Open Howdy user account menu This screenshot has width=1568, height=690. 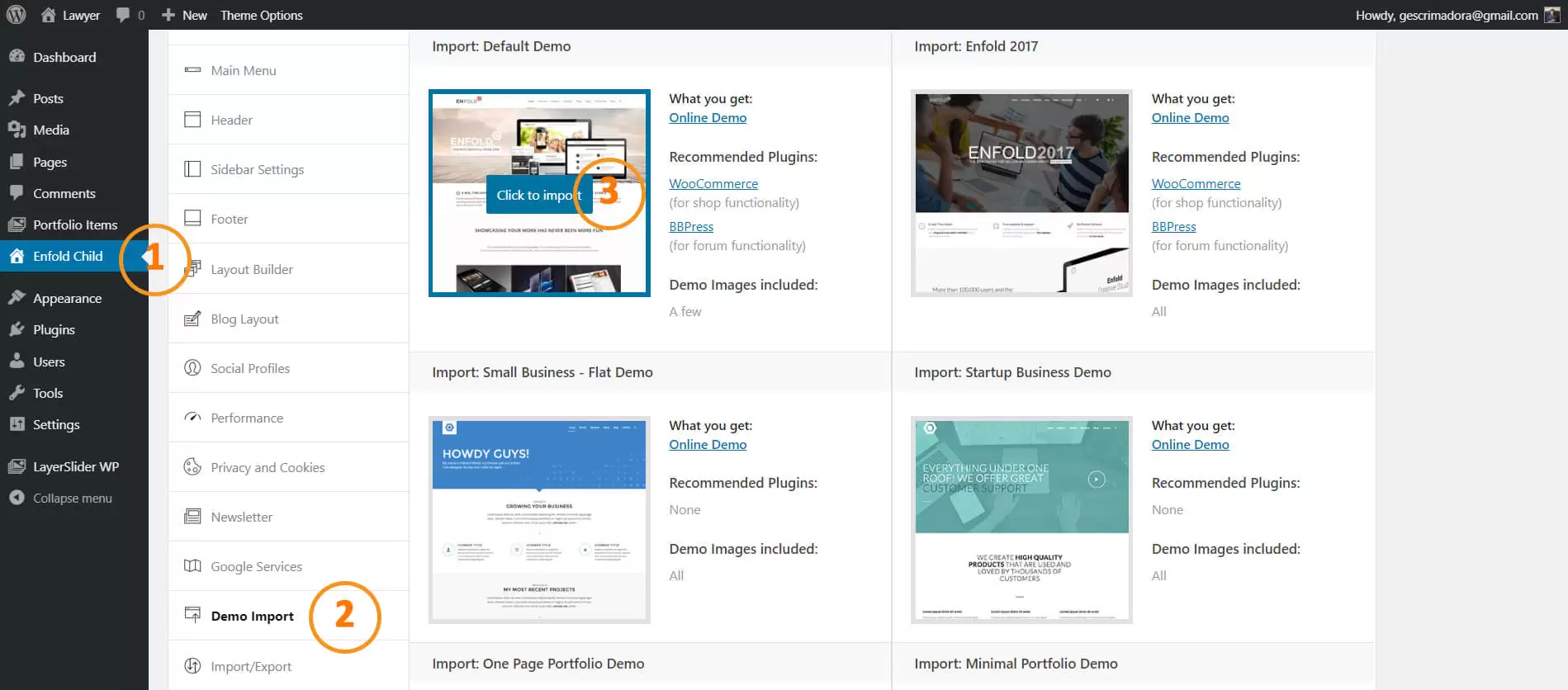[1446, 15]
